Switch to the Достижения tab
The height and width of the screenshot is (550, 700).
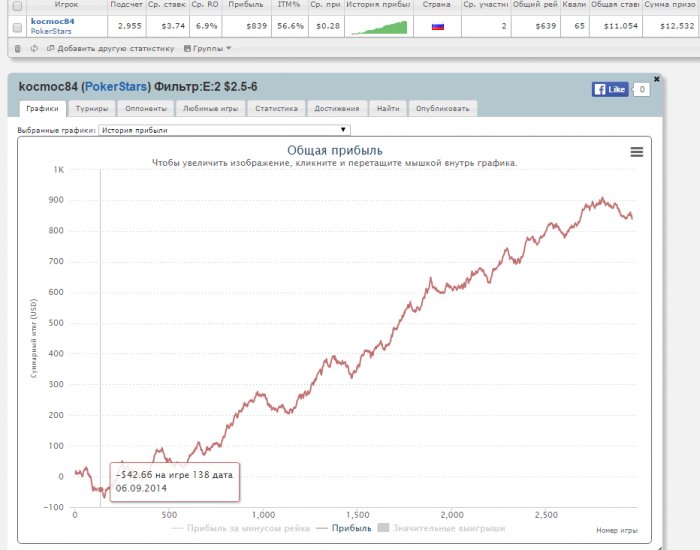(x=337, y=108)
